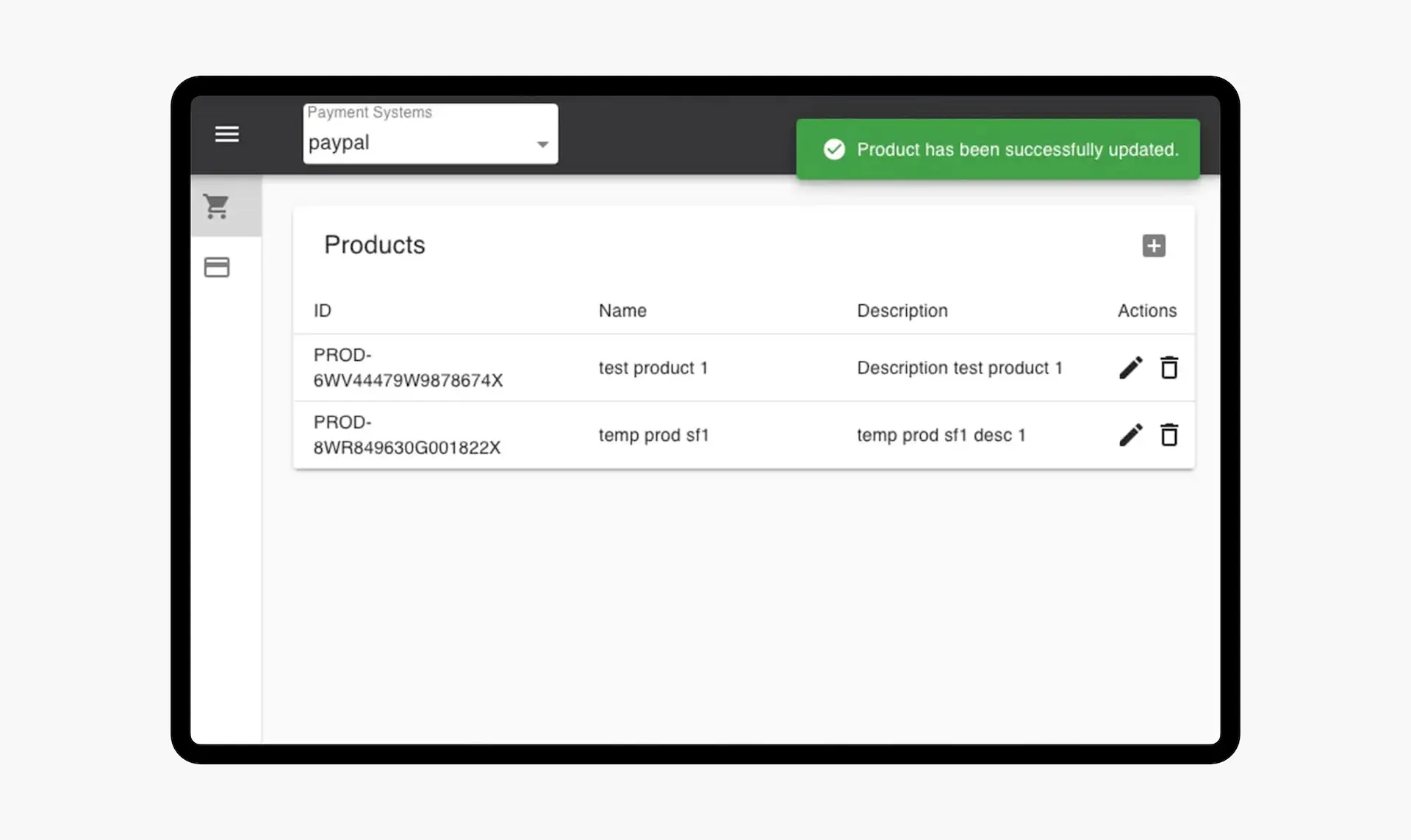
Task: Click the add new product plus icon
Action: [x=1154, y=245]
